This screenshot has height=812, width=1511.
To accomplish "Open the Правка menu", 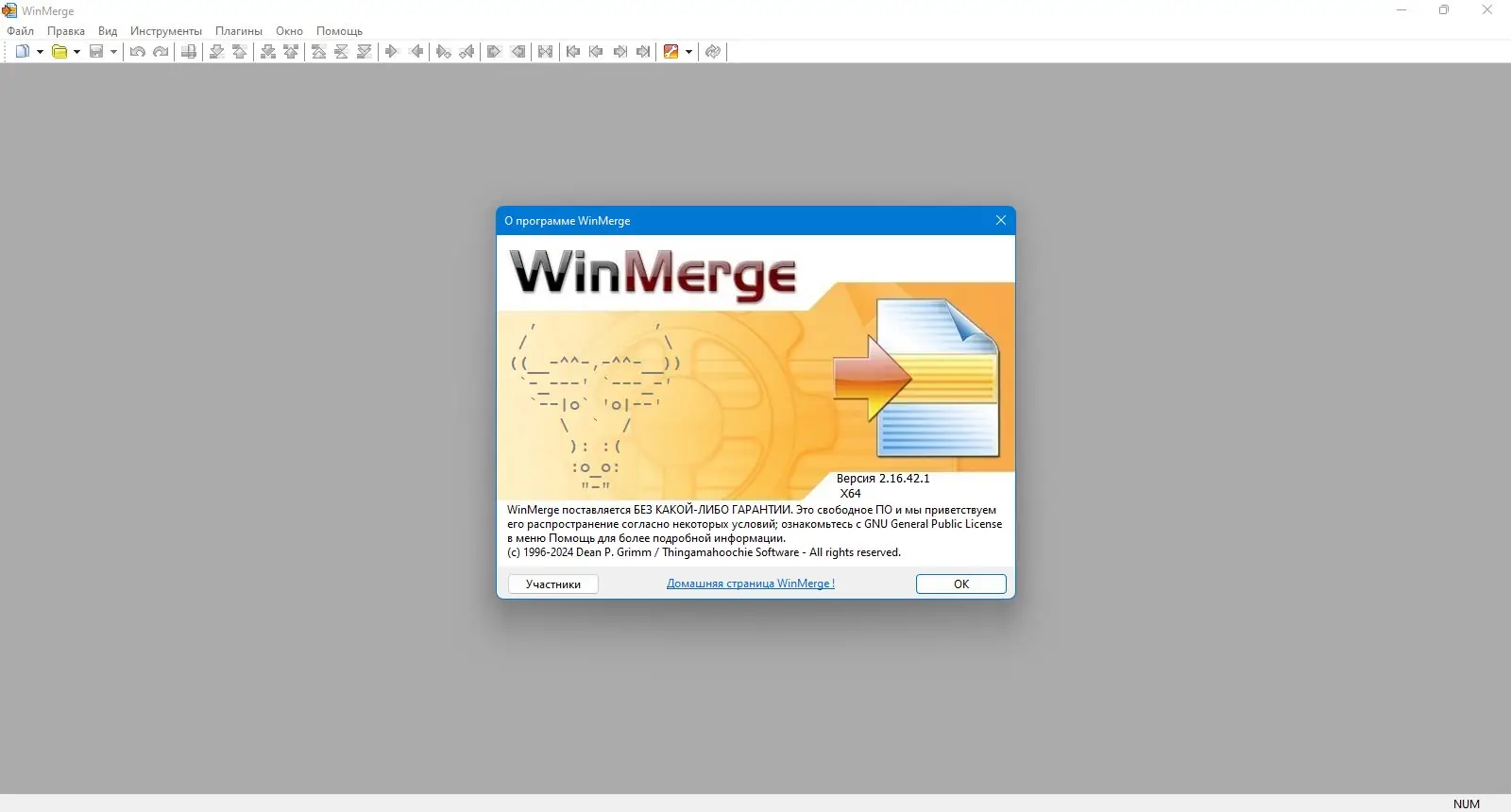I will 66,31.
